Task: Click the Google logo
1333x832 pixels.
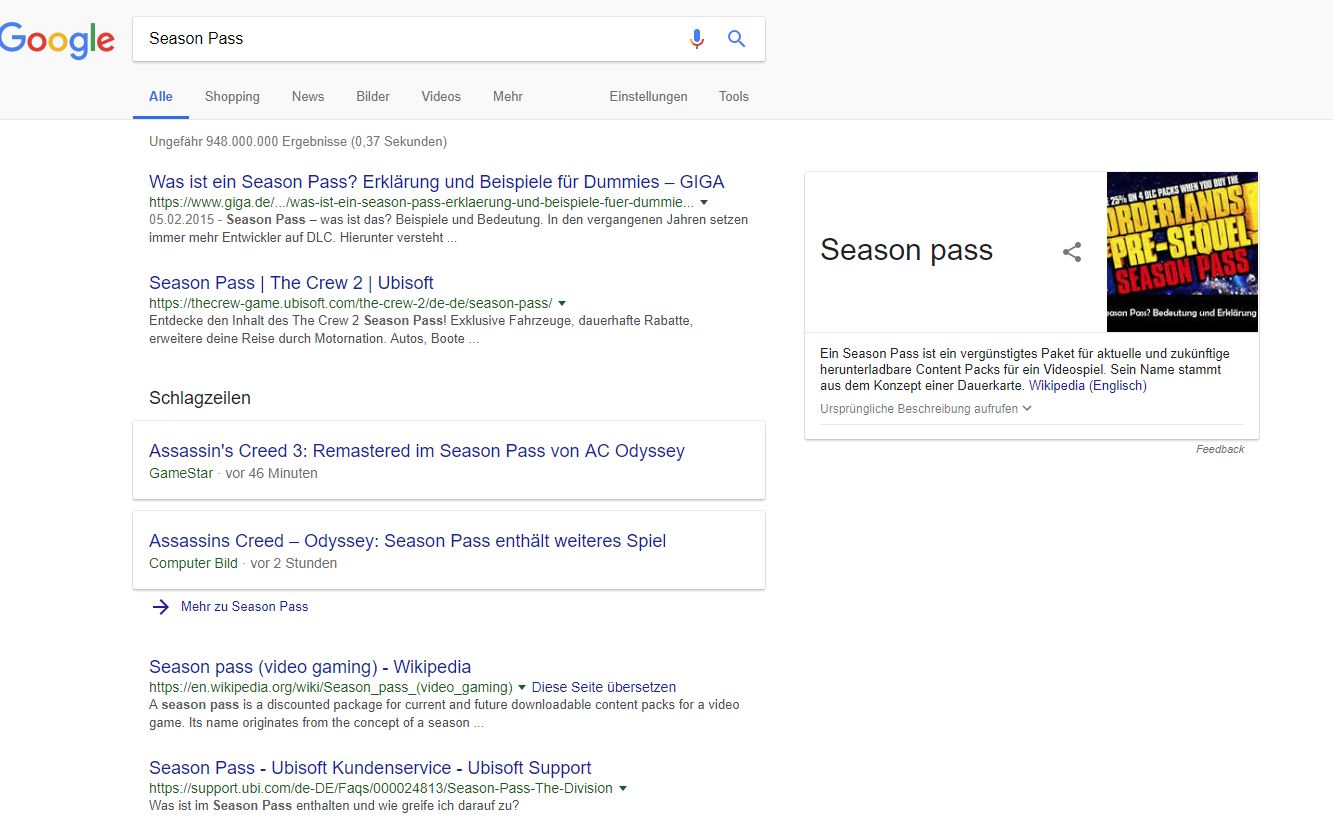Action: tap(57, 40)
